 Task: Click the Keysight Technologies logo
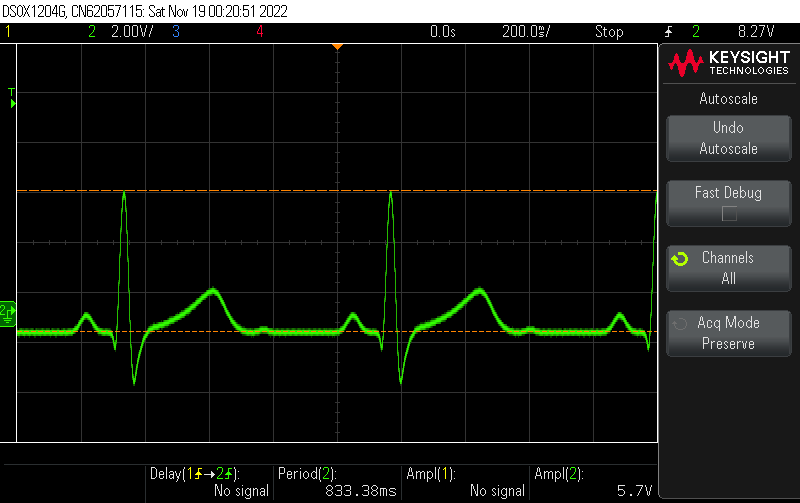(729, 63)
